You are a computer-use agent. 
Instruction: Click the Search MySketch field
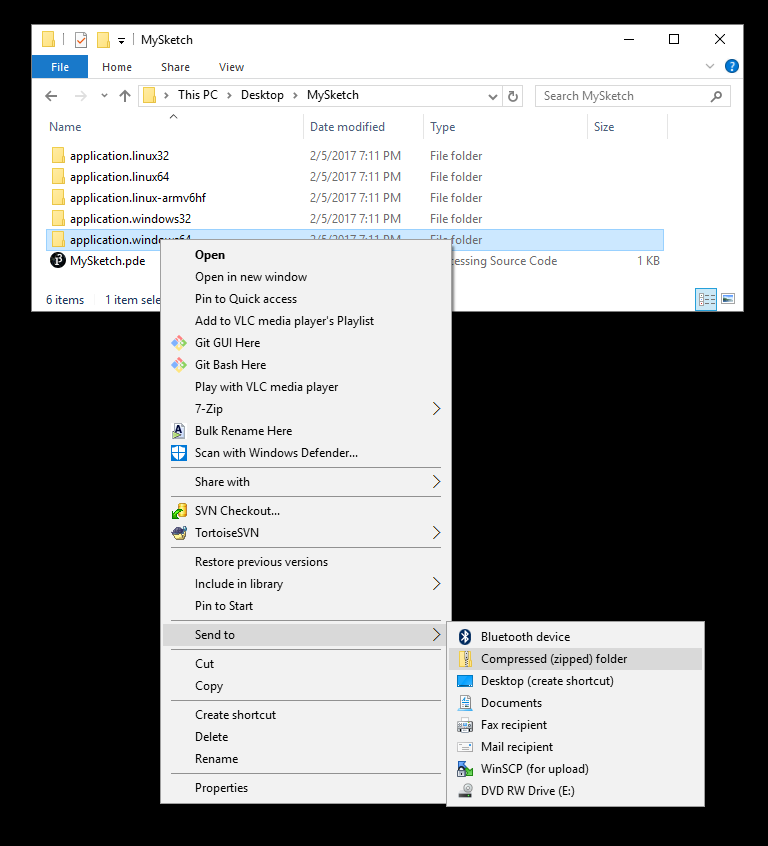[633, 96]
